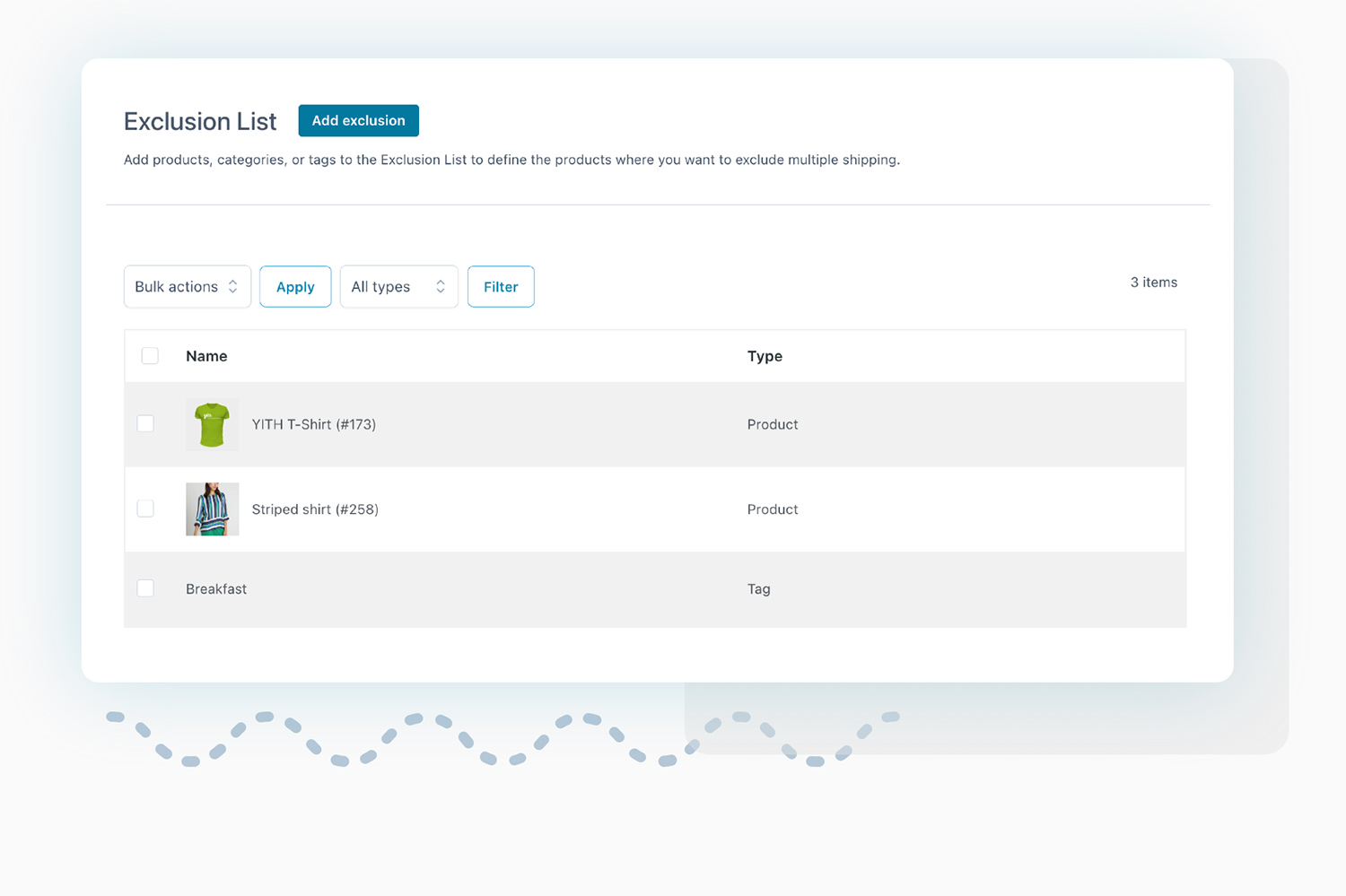Tick the select-all checkbox in table header
This screenshot has width=1346, height=896.
pyautogui.click(x=150, y=356)
